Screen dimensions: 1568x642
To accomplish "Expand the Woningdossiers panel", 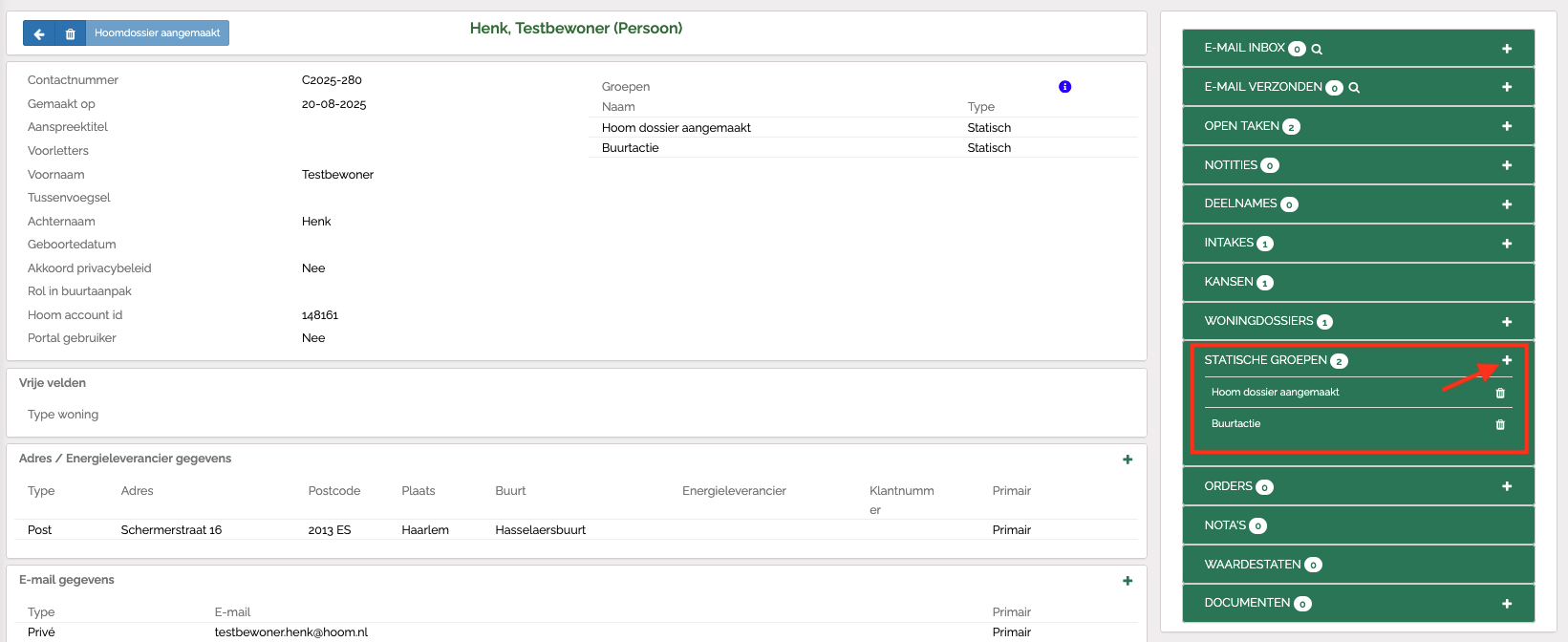I will pos(1258,321).
